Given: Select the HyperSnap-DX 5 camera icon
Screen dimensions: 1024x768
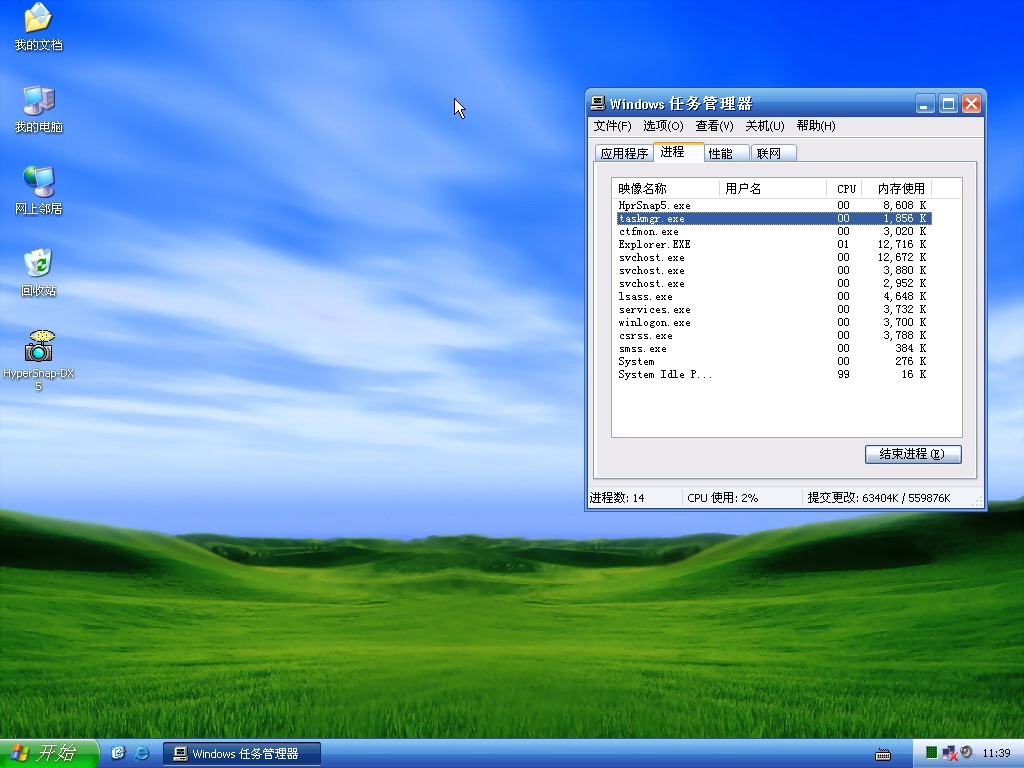Looking at the screenshot, I should [x=38, y=360].
